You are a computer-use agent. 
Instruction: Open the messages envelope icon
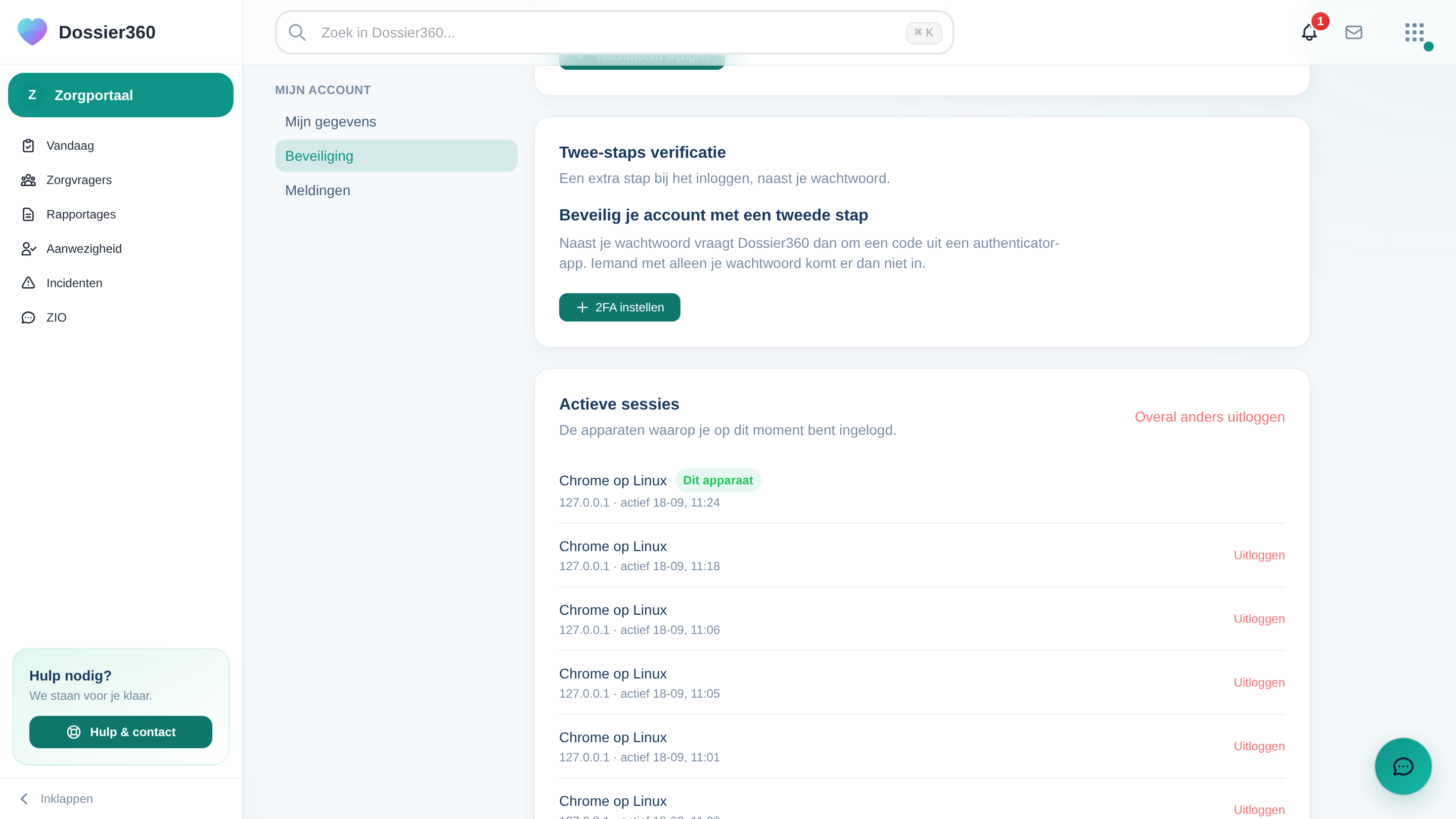1354,32
